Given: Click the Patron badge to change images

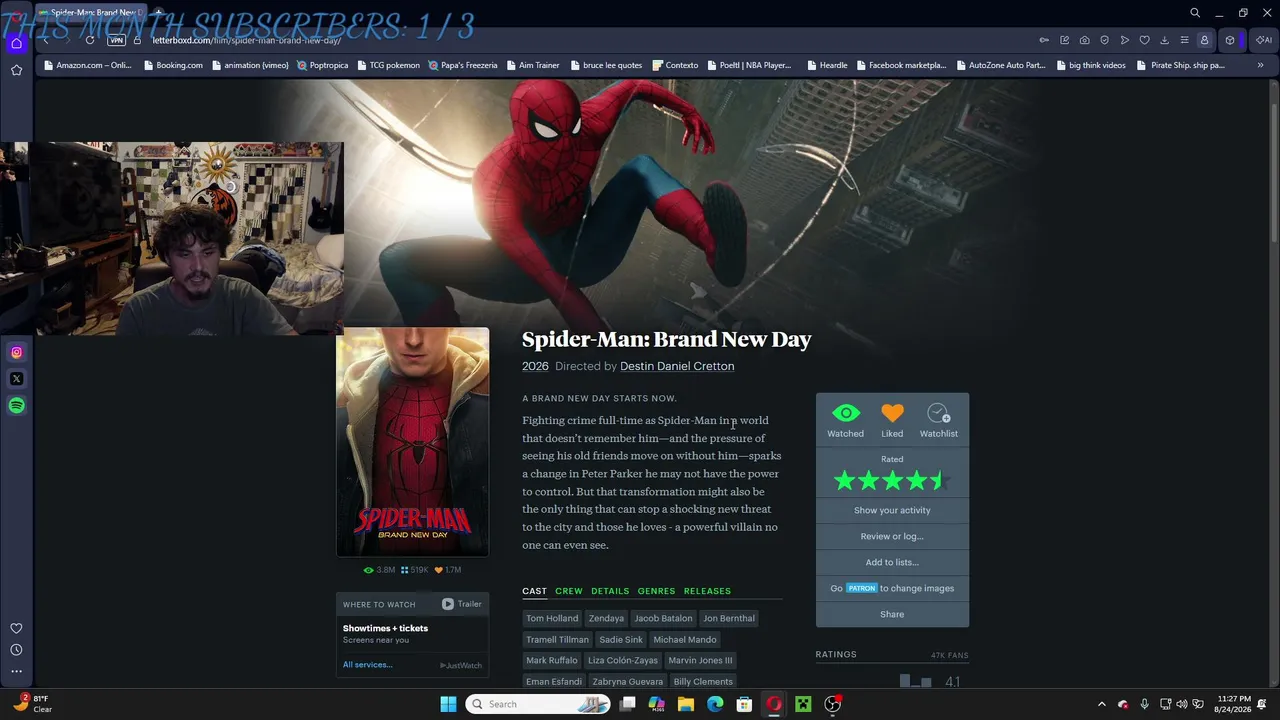Looking at the screenshot, I should (x=861, y=588).
